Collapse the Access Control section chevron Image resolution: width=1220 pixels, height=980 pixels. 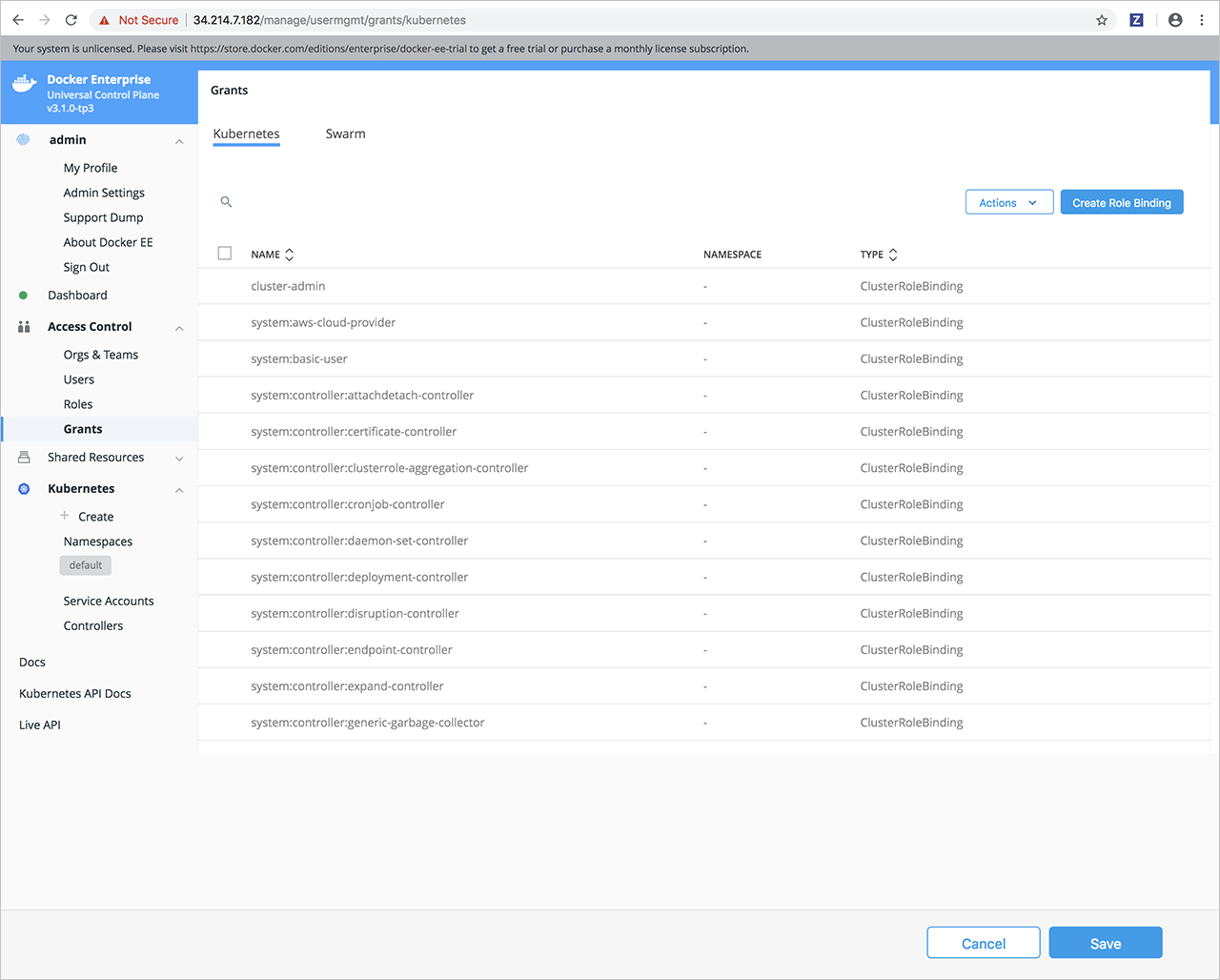click(179, 328)
